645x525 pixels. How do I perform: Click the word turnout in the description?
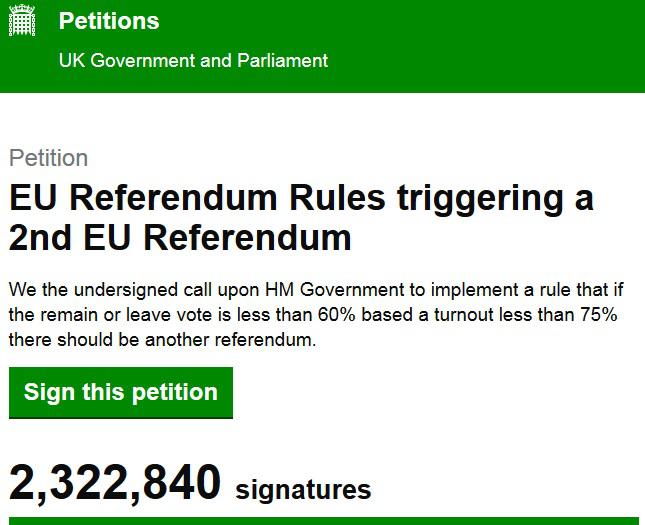coord(486,315)
